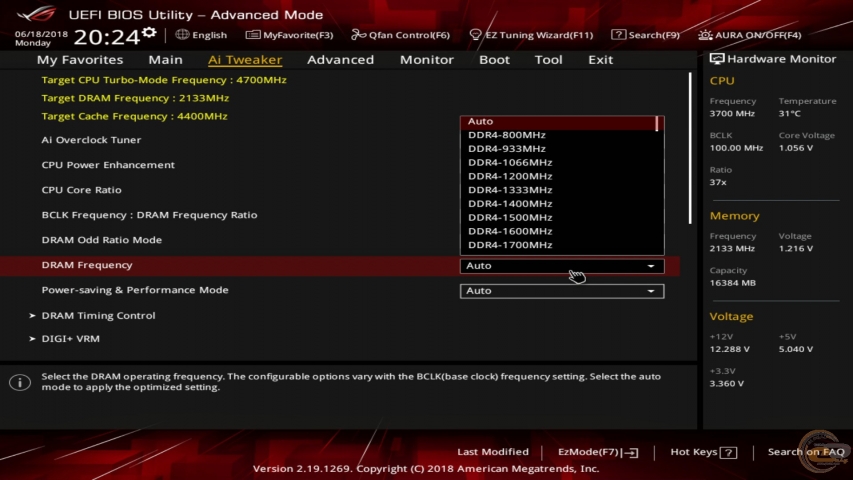Switch to Main tab
Viewport: 853px width, 480px height.
pyautogui.click(x=165, y=59)
